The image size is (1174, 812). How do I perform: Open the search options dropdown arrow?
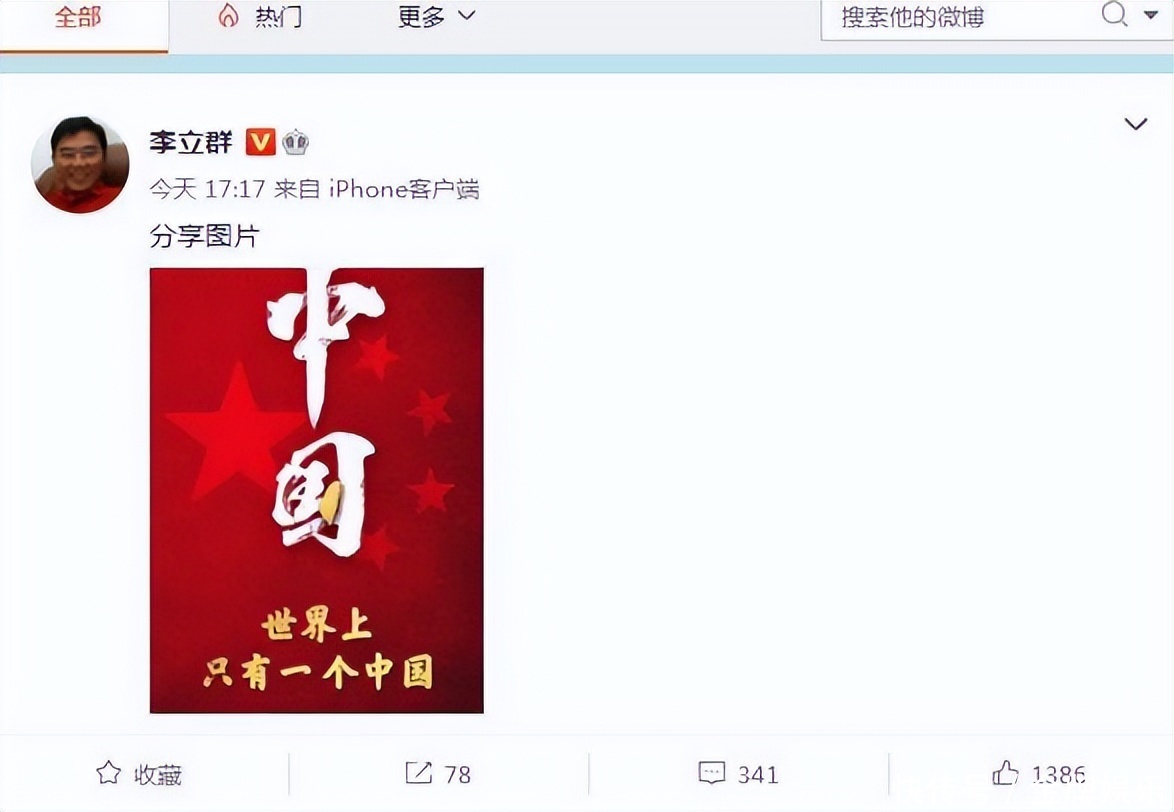coord(1151,15)
